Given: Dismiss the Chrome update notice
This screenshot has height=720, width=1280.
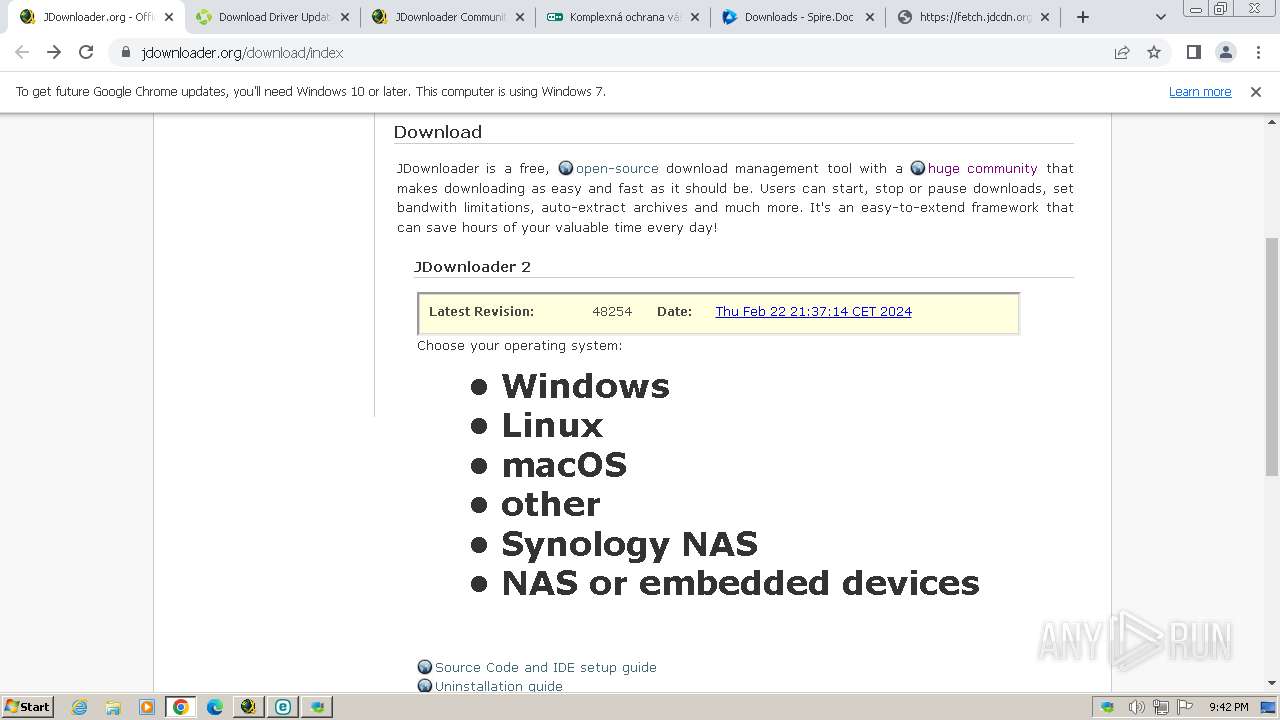Looking at the screenshot, I should (x=1256, y=91).
